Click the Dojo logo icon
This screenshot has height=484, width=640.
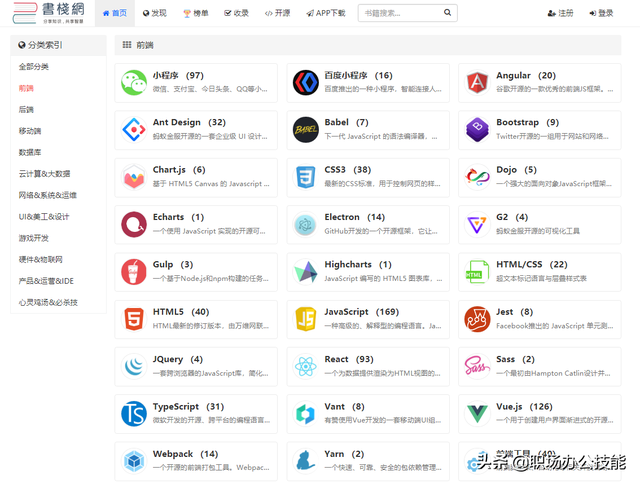(x=477, y=177)
